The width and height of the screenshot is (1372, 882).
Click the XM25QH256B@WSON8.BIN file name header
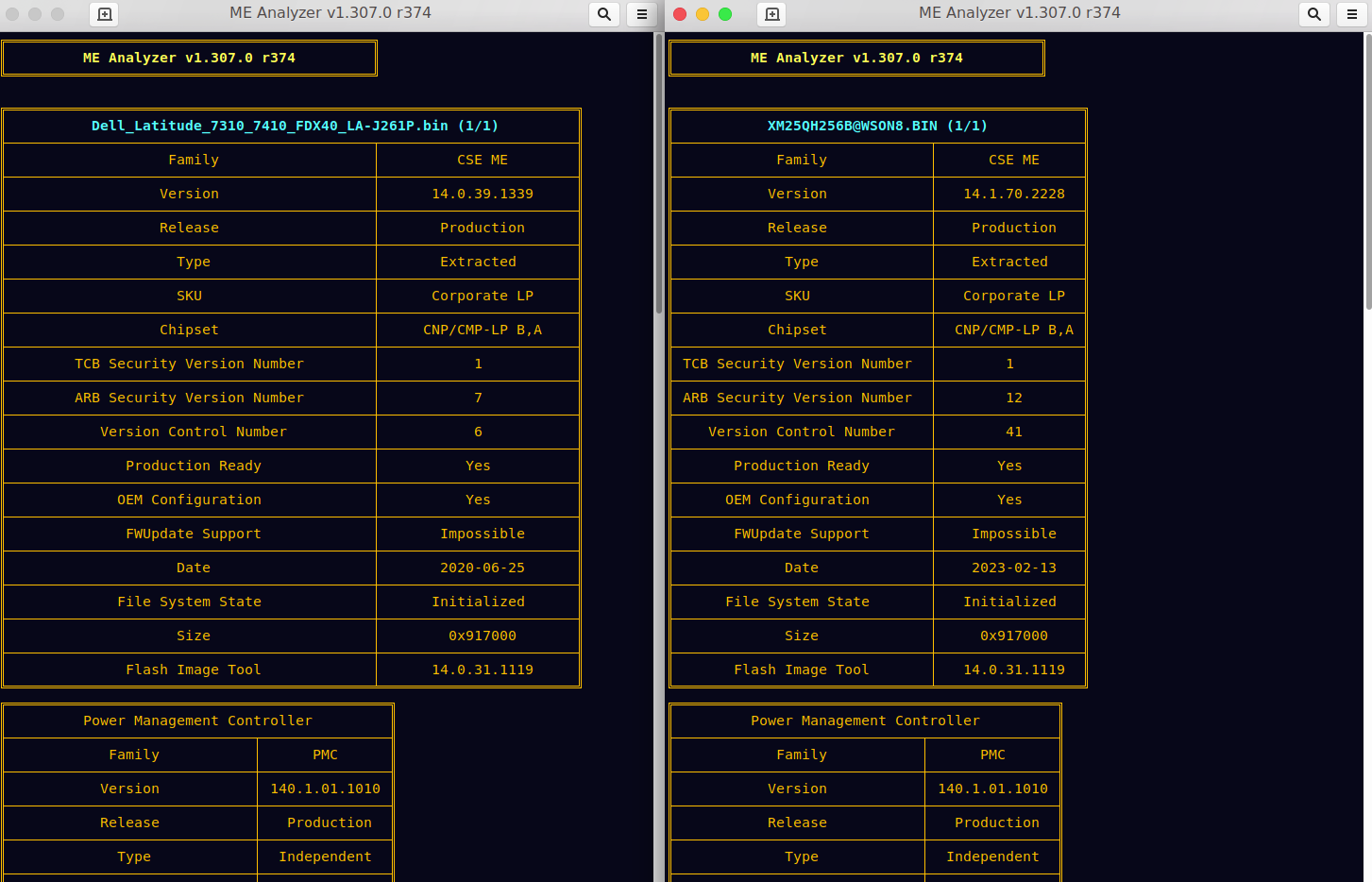pos(877,126)
